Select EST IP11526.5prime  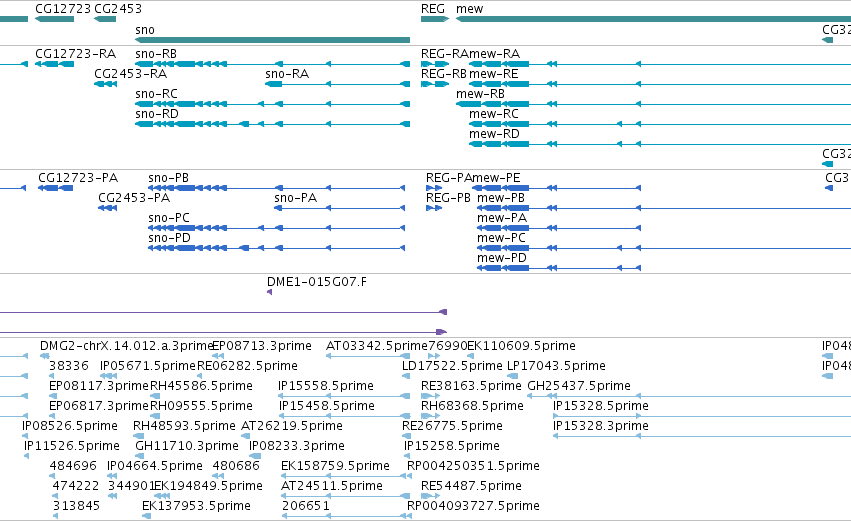click(x=27, y=456)
